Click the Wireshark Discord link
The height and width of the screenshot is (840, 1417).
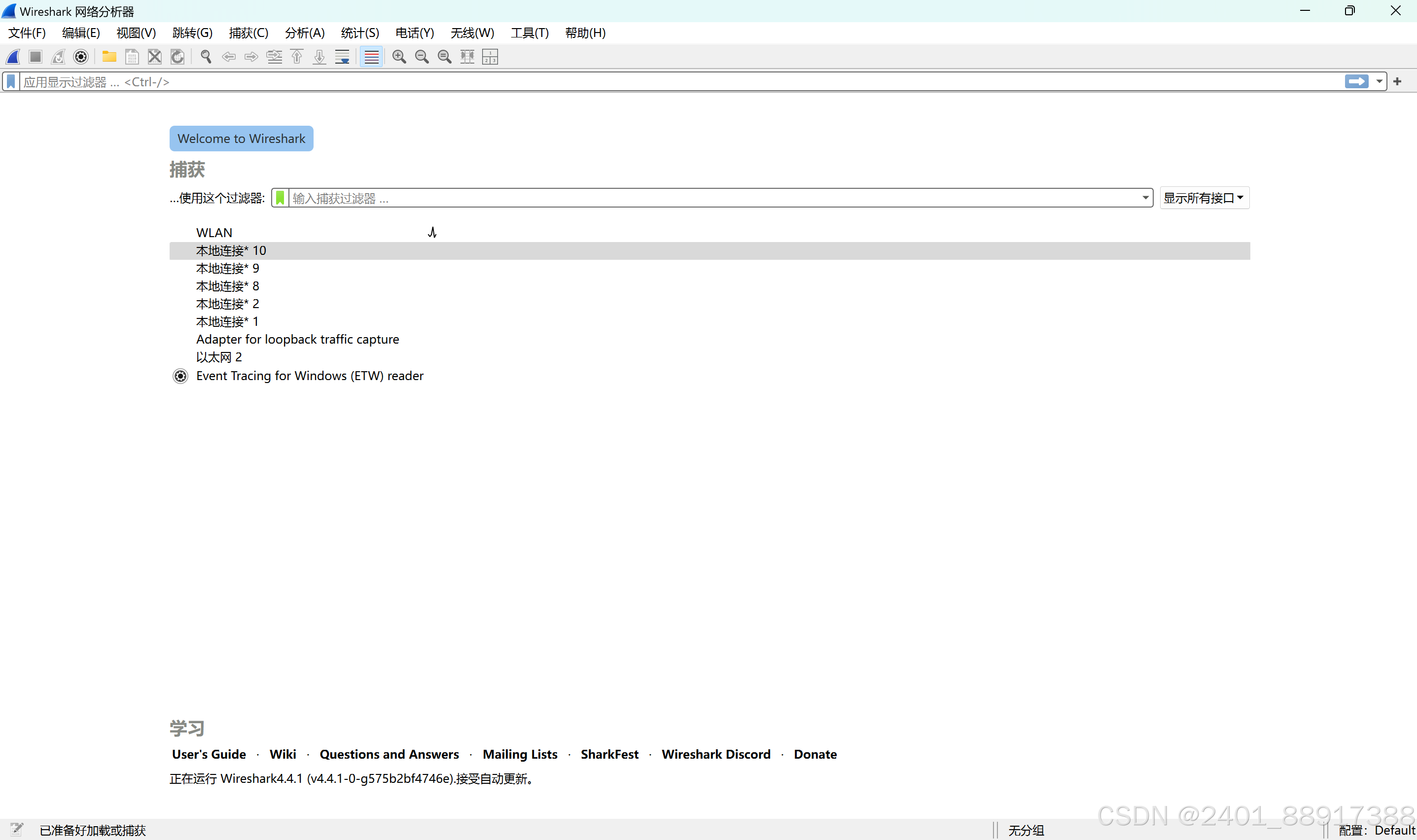(x=715, y=754)
